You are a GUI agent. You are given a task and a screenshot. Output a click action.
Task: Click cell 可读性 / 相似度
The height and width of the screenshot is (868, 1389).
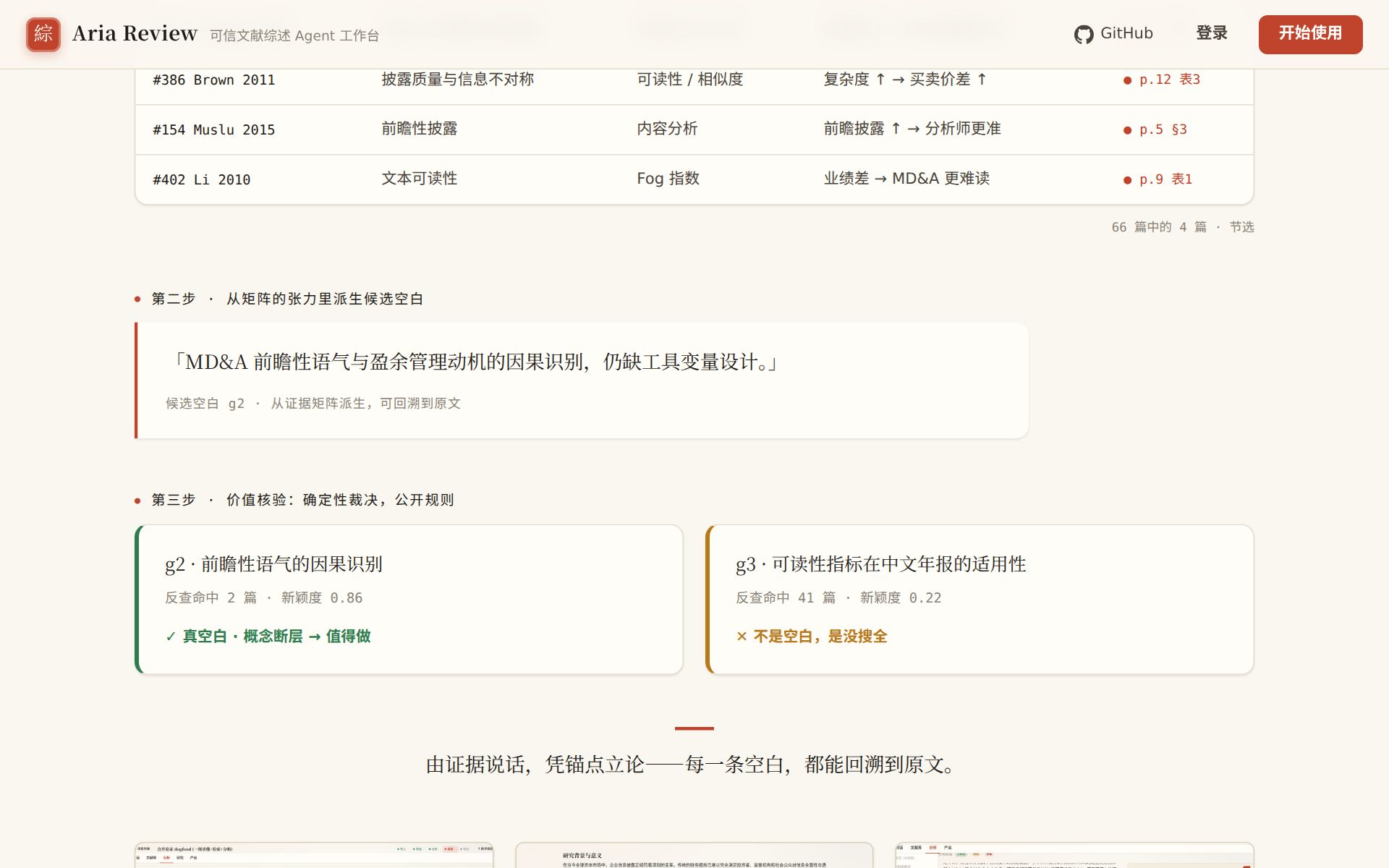point(690,80)
